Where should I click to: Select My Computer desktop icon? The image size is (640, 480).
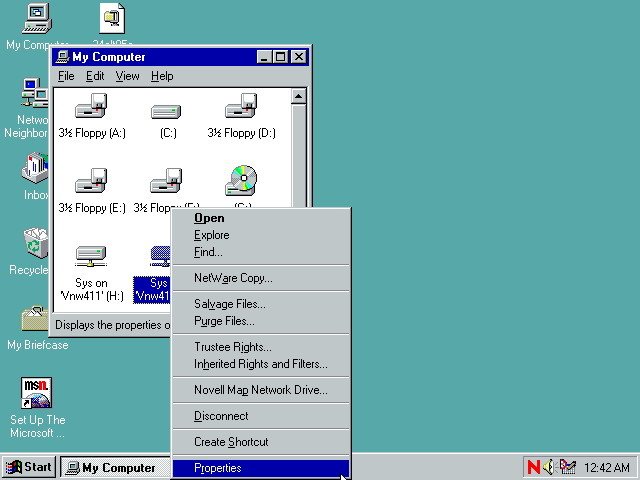click(37, 18)
